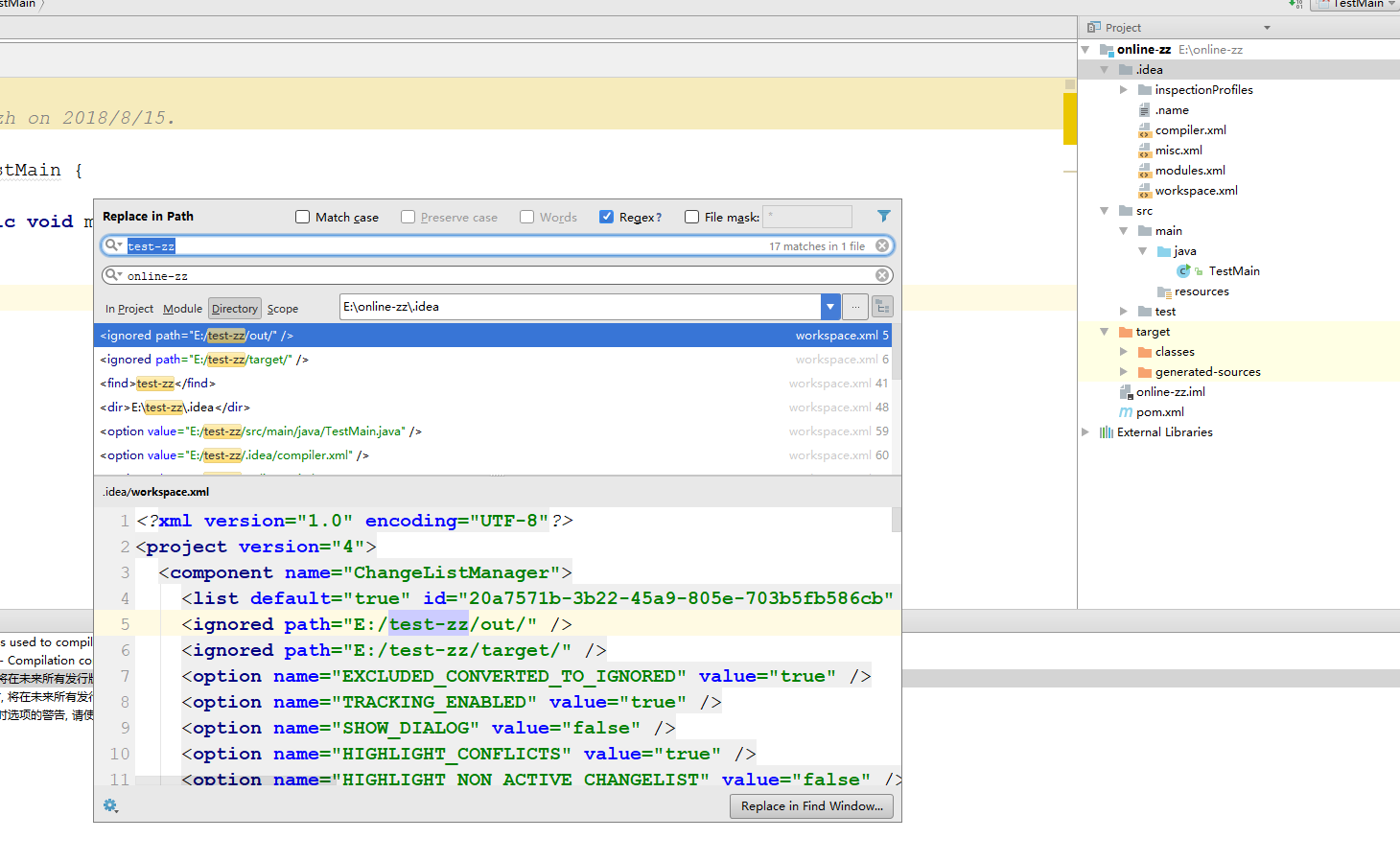Uncheck the Regex checkbox
This screenshot has width=1400, height=862.
(607, 217)
